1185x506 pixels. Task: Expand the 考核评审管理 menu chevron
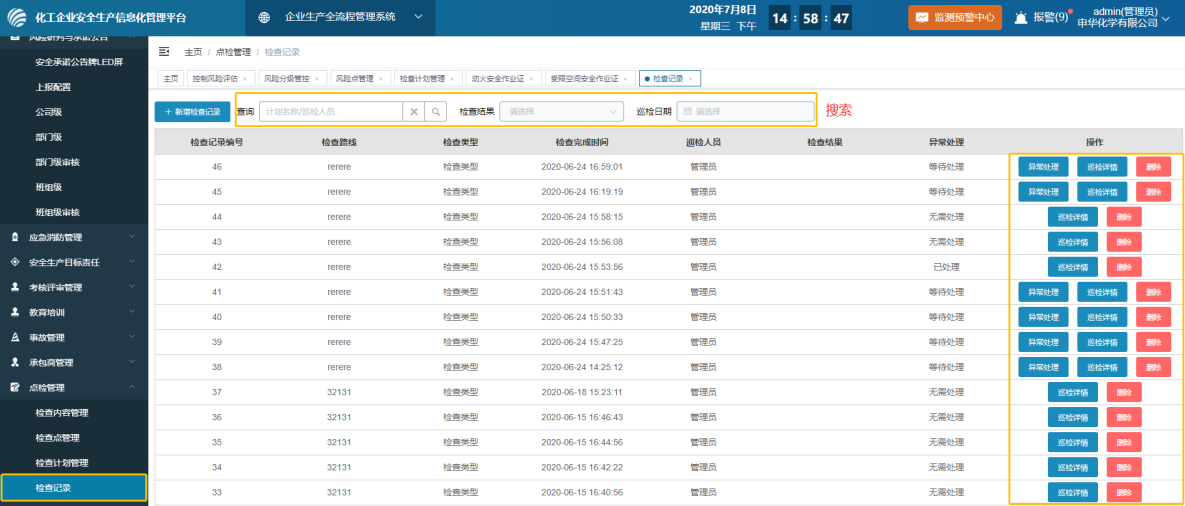pyautogui.click(x=131, y=287)
